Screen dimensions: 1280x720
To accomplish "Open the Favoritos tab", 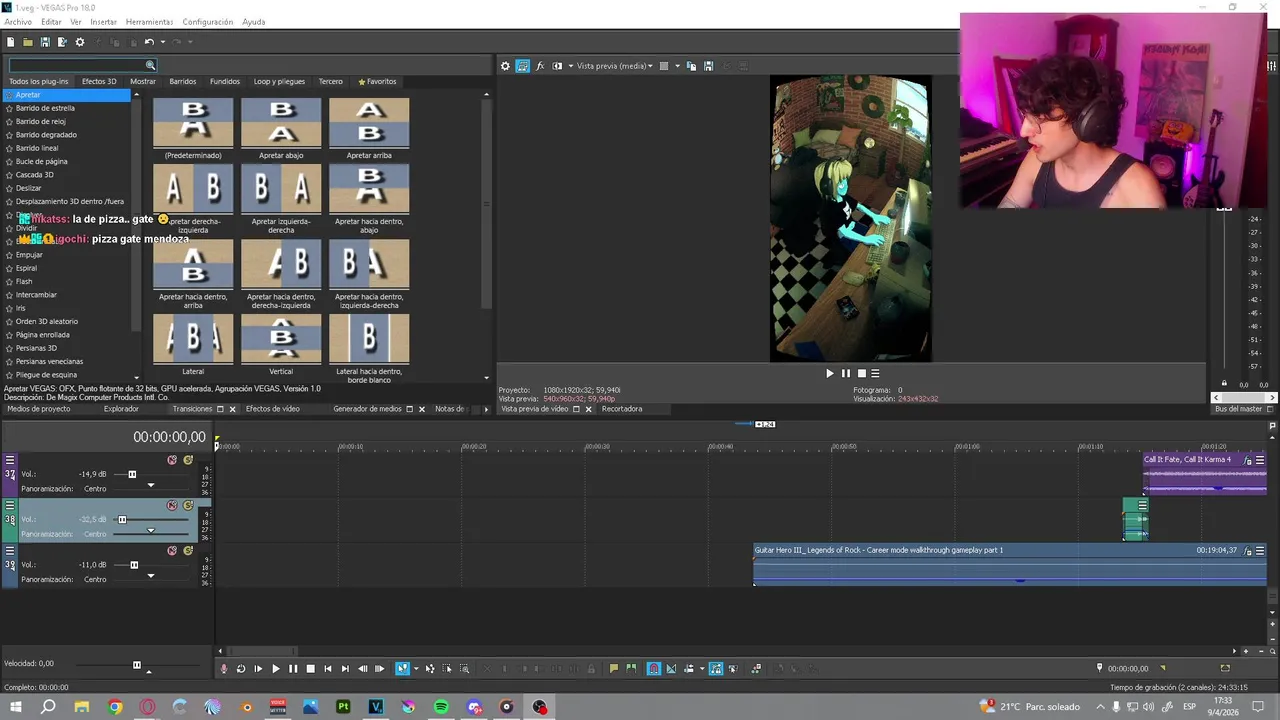I will click(377, 81).
